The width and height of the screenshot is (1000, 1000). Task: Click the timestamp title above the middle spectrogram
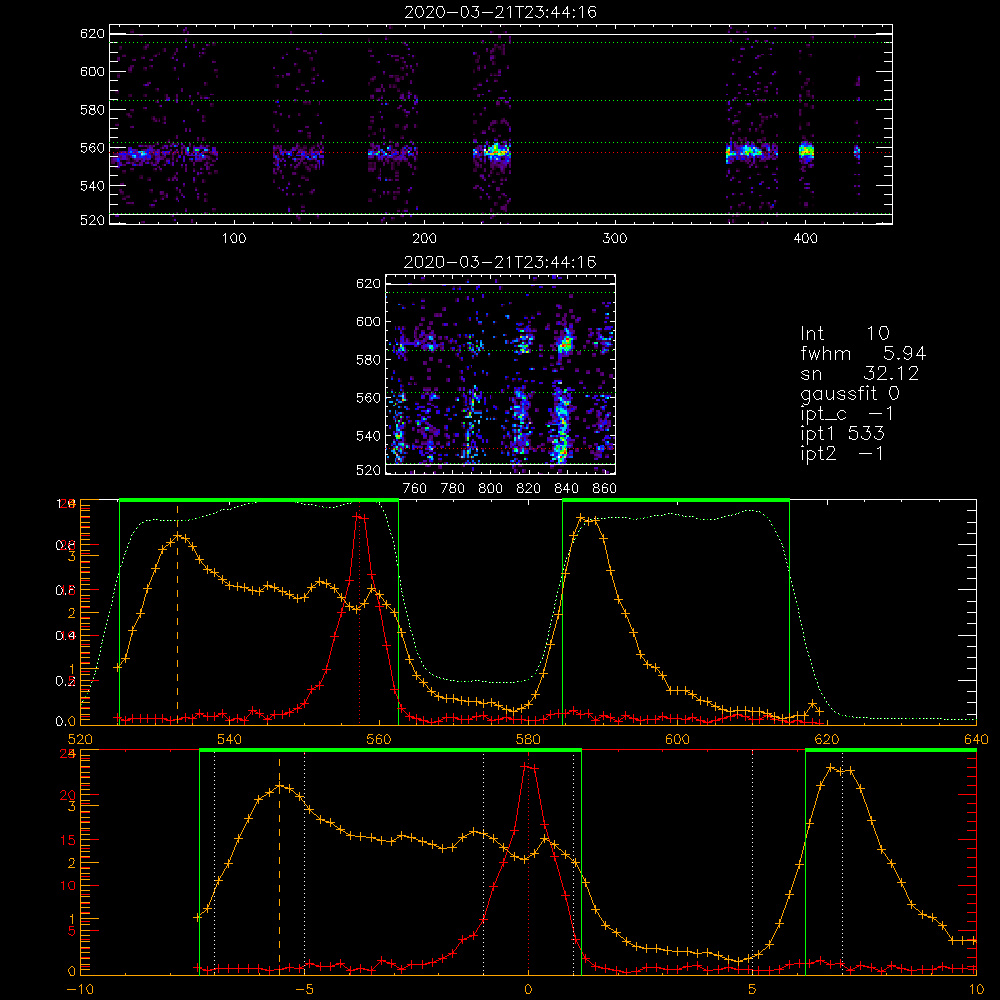(501, 262)
